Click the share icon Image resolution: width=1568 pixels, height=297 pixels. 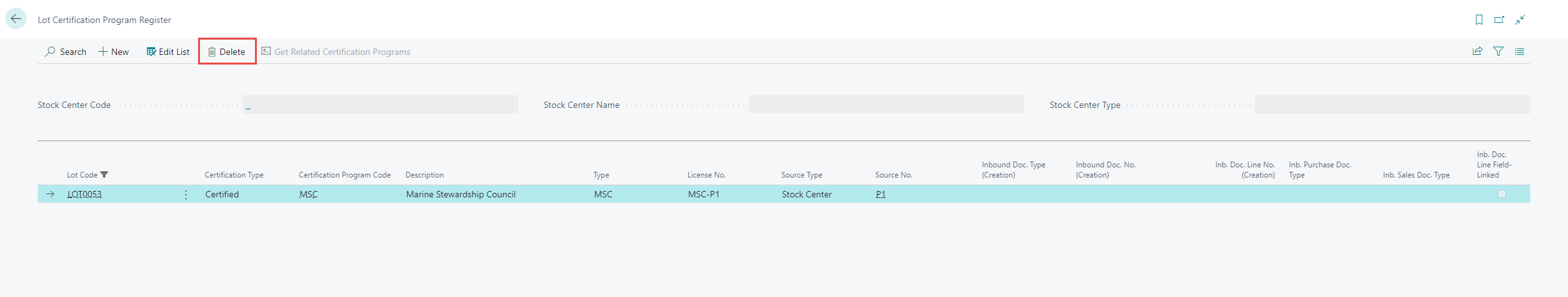[1477, 52]
